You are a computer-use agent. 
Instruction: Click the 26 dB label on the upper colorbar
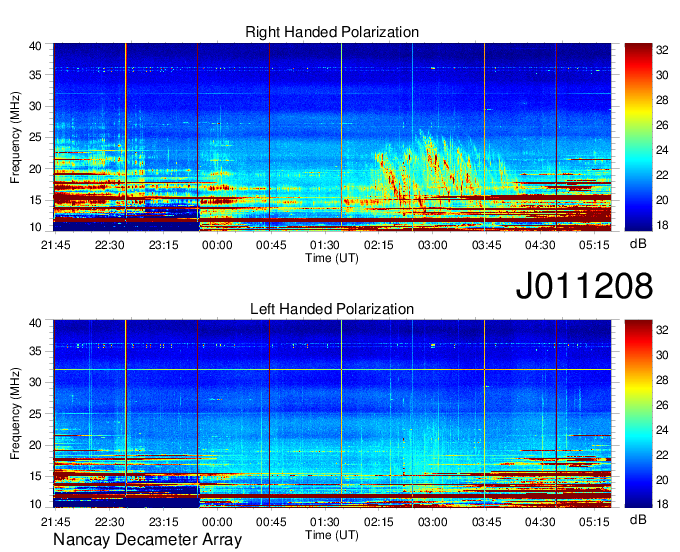pyautogui.click(x=662, y=125)
